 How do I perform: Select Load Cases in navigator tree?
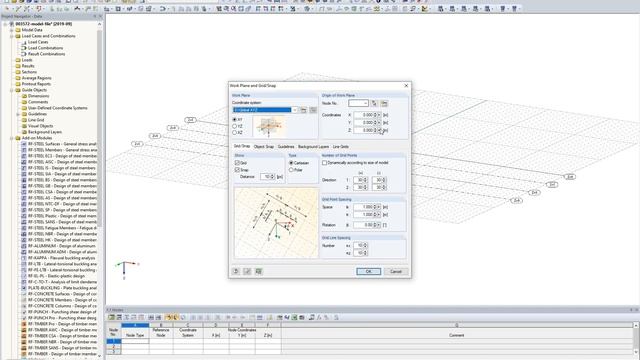point(38,42)
